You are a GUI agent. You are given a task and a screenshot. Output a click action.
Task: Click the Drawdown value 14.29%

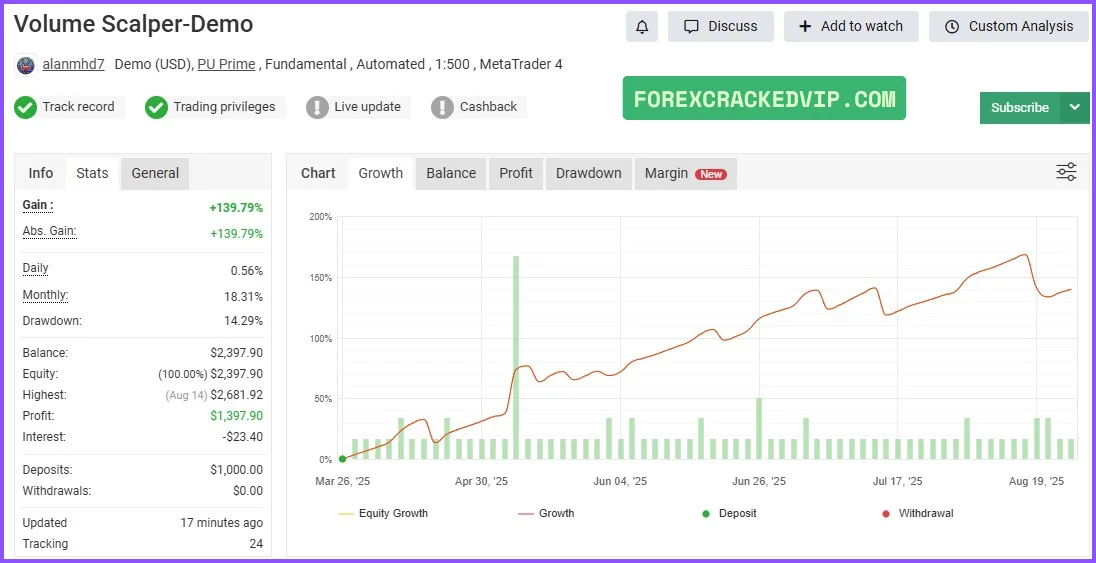[x=245, y=321]
